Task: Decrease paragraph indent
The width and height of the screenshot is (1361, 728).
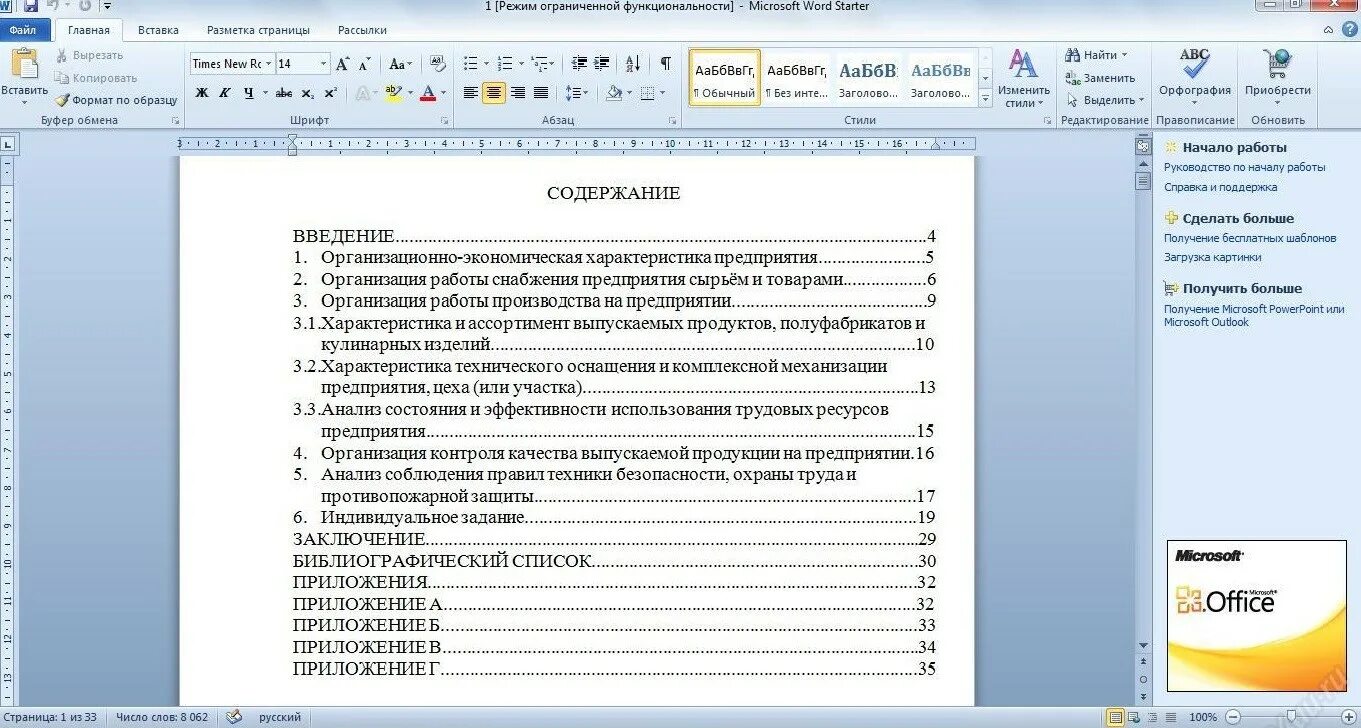Action: [579, 64]
